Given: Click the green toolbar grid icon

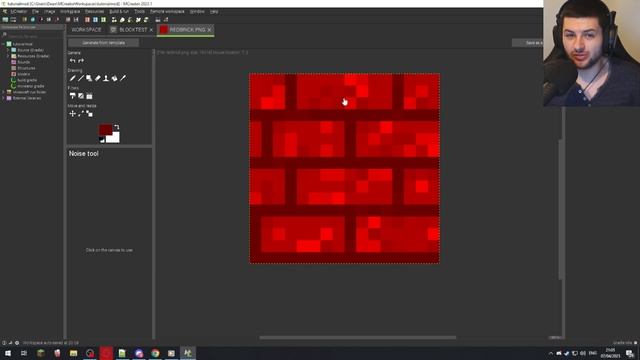Looking at the screenshot, I should [103, 20].
